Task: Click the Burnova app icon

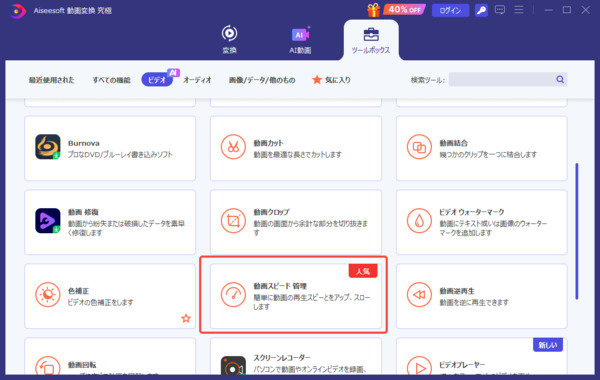Action: point(47,147)
